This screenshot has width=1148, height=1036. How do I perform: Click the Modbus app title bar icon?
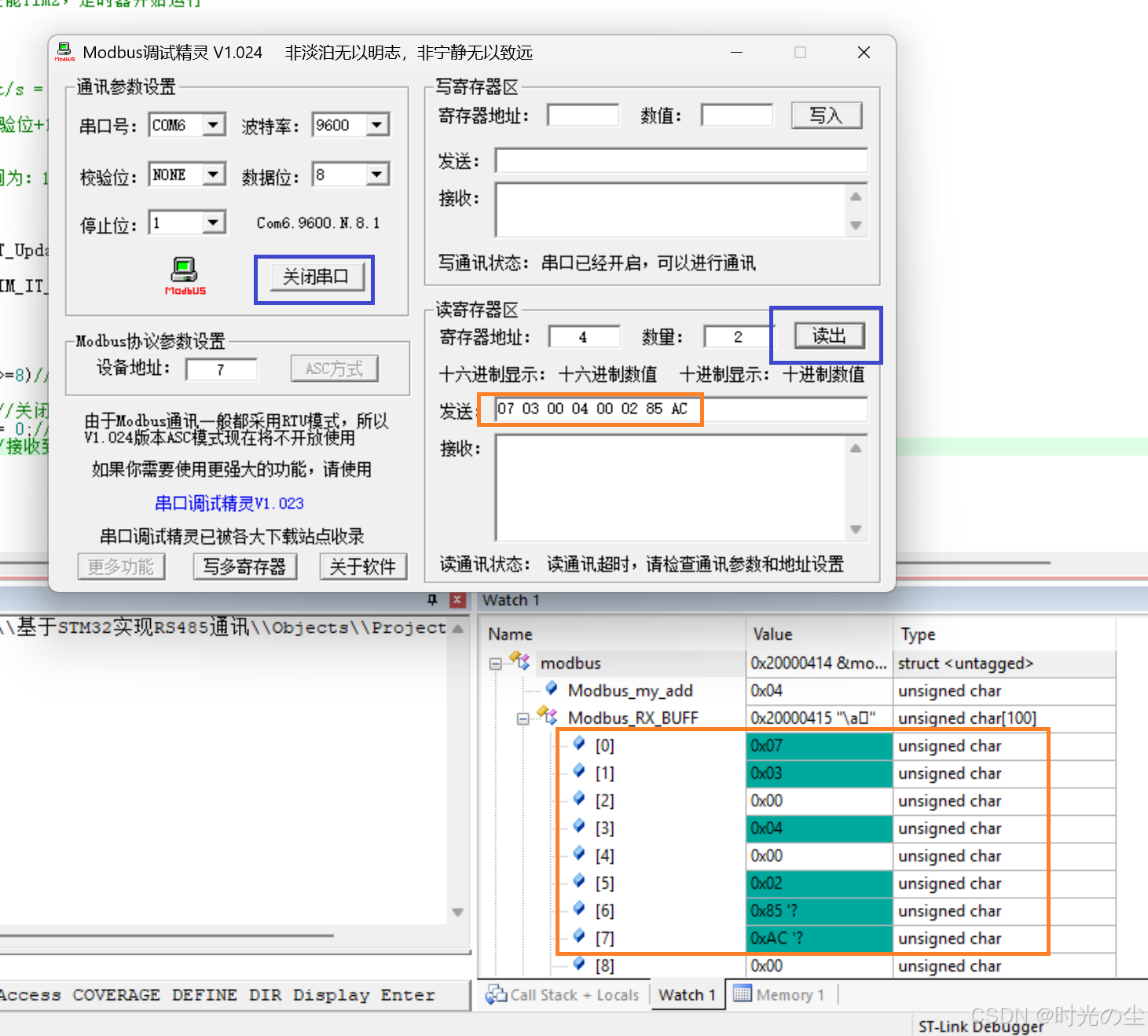(64, 52)
